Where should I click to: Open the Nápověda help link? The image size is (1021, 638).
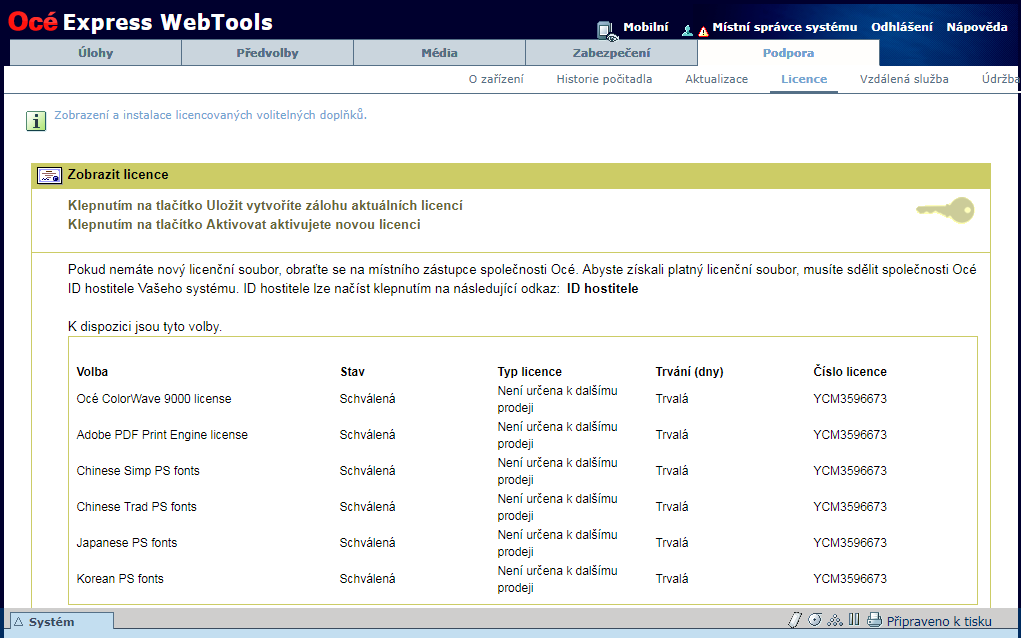pyautogui.click(x=977, y=27)
